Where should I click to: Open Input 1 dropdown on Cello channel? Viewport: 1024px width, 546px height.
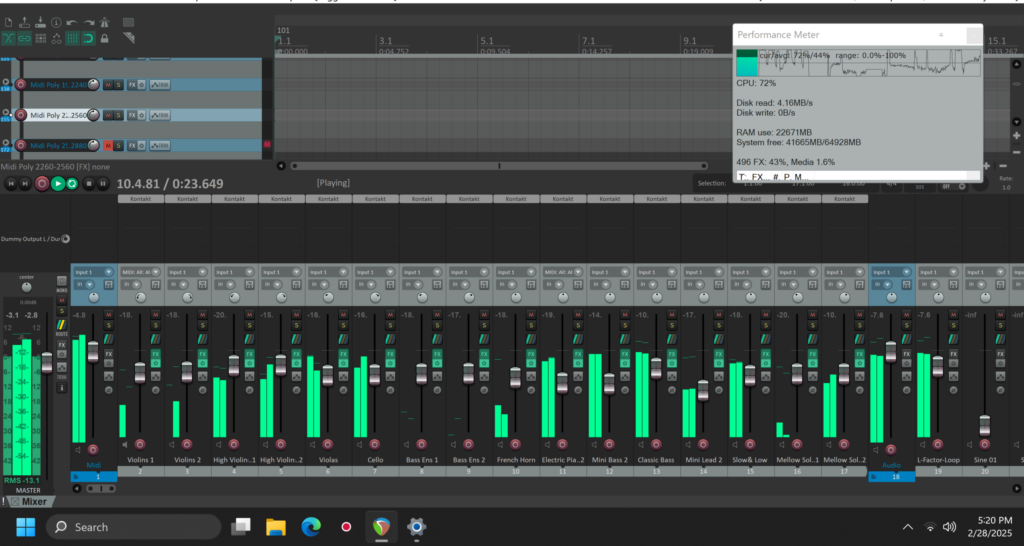coord(375,272)
